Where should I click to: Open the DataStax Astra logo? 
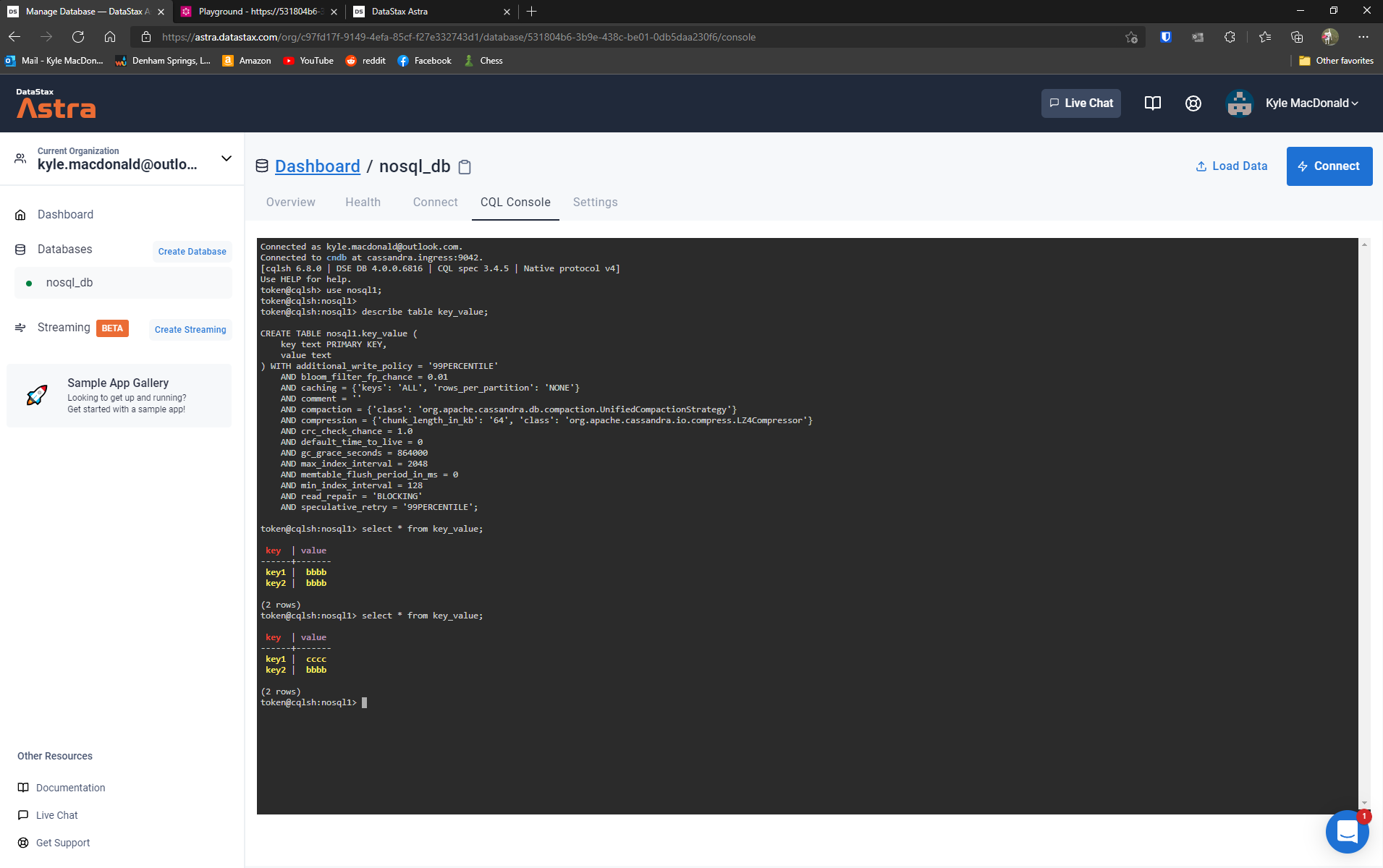click(x=56, y=104)
